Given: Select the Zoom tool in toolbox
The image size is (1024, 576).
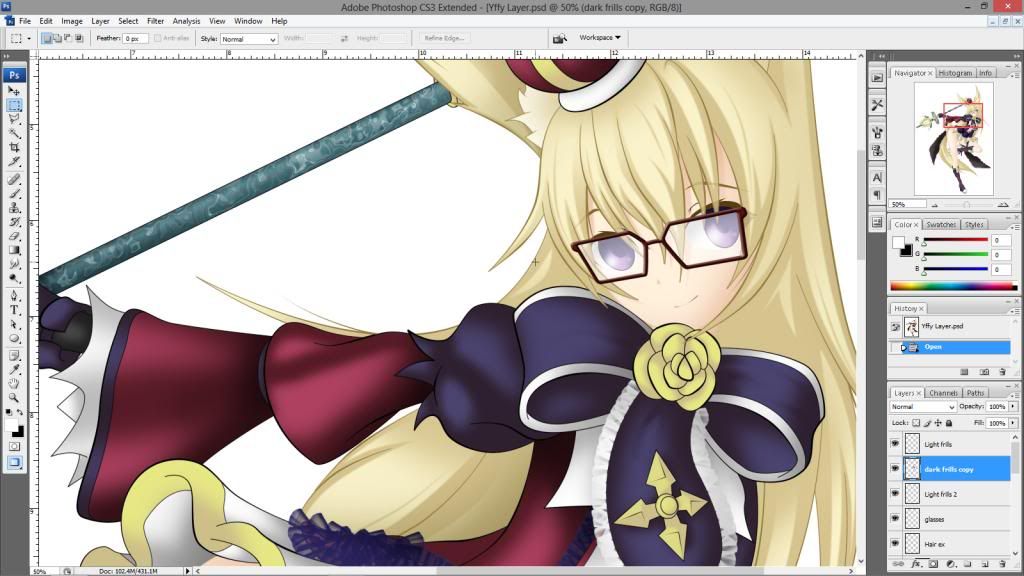Looking at the screenshot, I should [x=15, y=397].
